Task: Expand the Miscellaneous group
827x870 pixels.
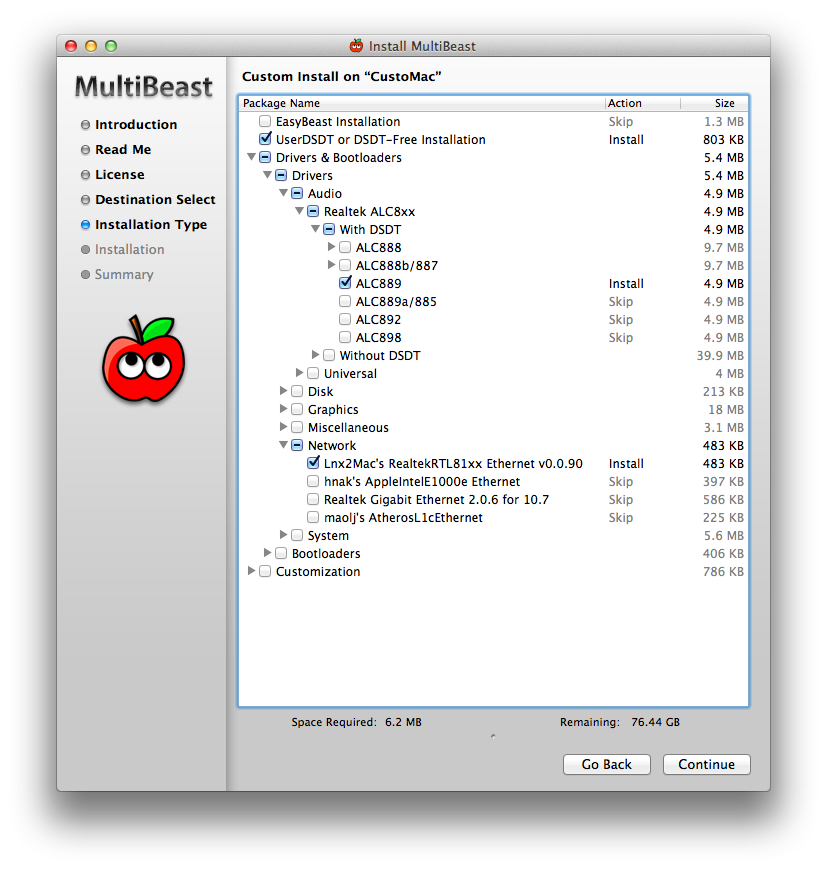Action: (283, 427)
